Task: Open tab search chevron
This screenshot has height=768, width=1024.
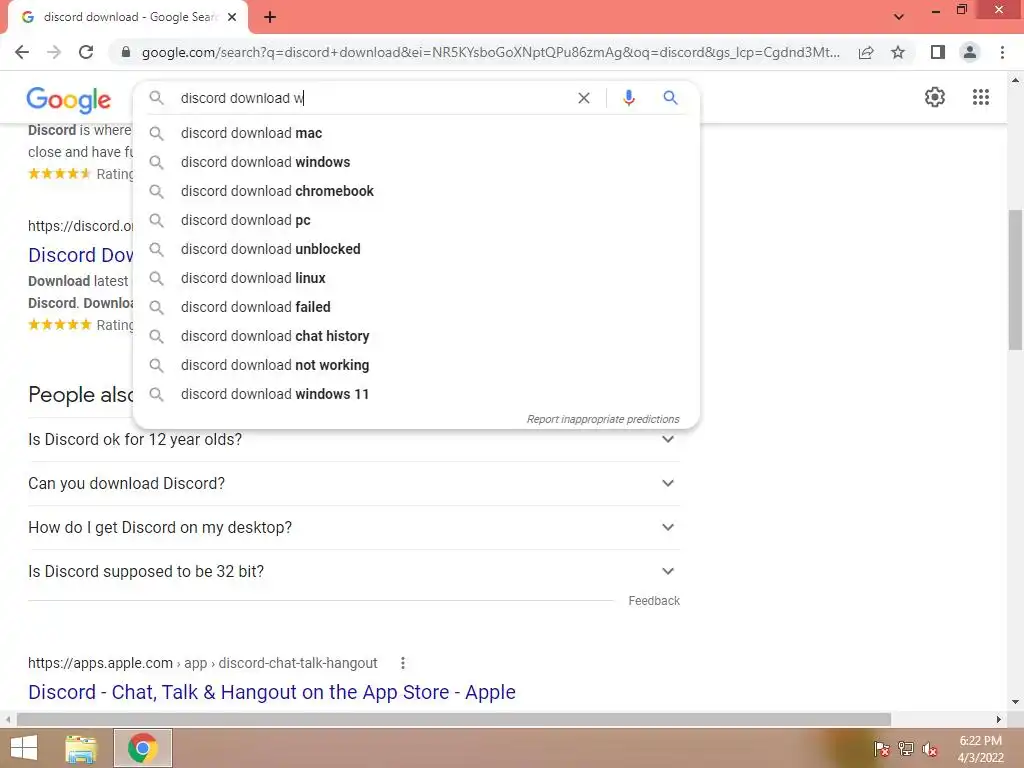Action: pyautogui.click(x=899, y=17)
